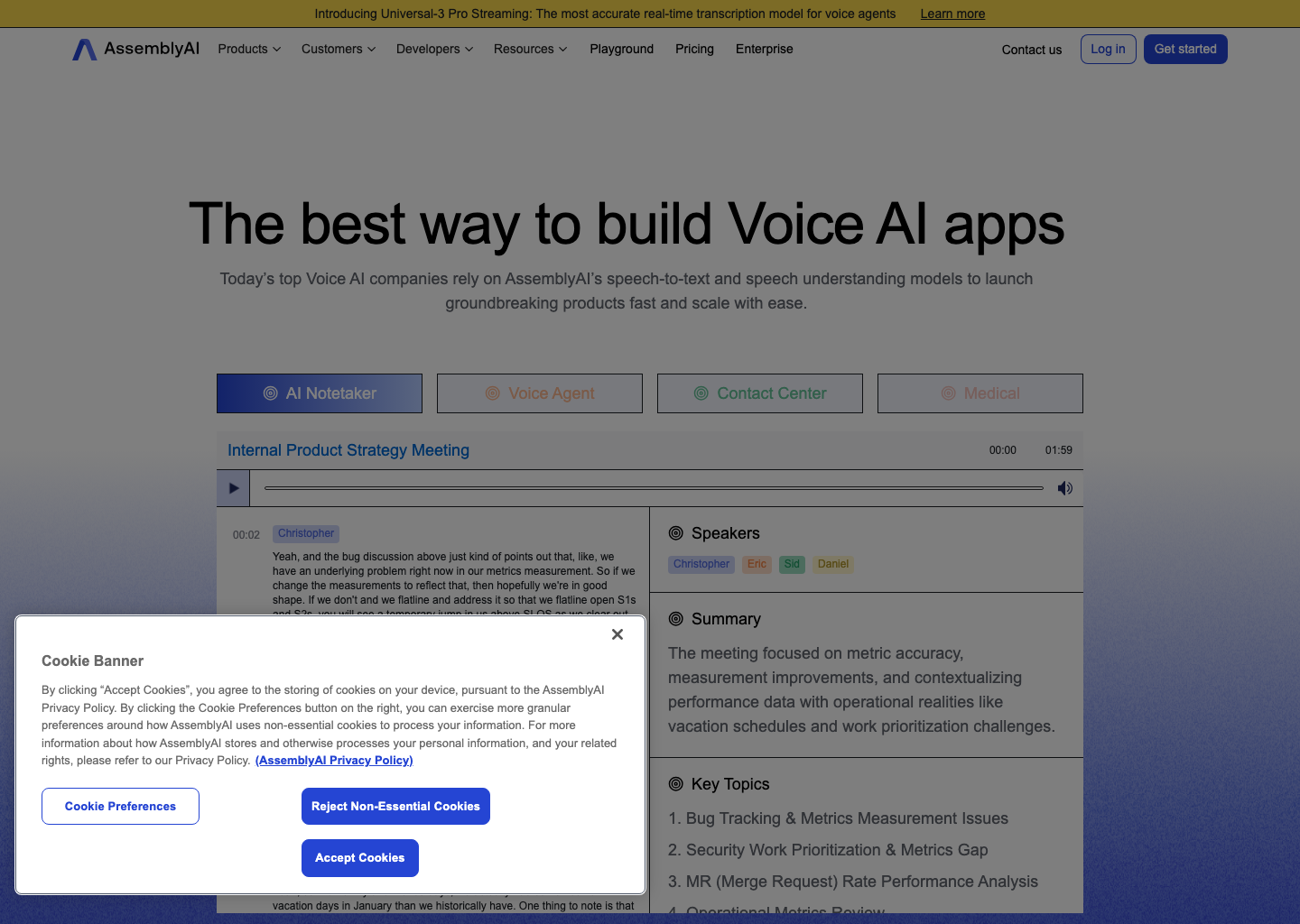The height and width of the screenshot is (924, 1300).
Task: Close the Cookie Banner dialog
Action: [617, 634]
